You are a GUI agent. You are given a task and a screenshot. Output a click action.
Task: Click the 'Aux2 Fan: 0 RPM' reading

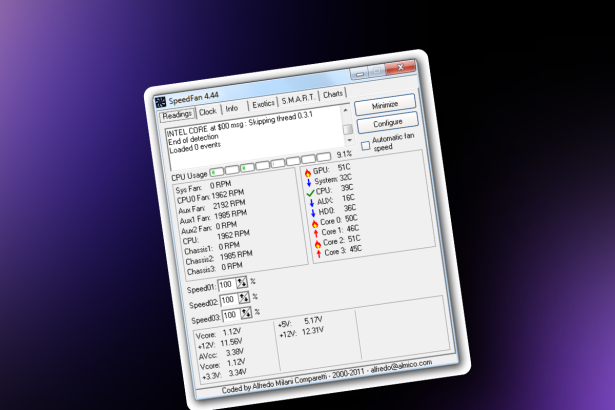tap(209, 228)
